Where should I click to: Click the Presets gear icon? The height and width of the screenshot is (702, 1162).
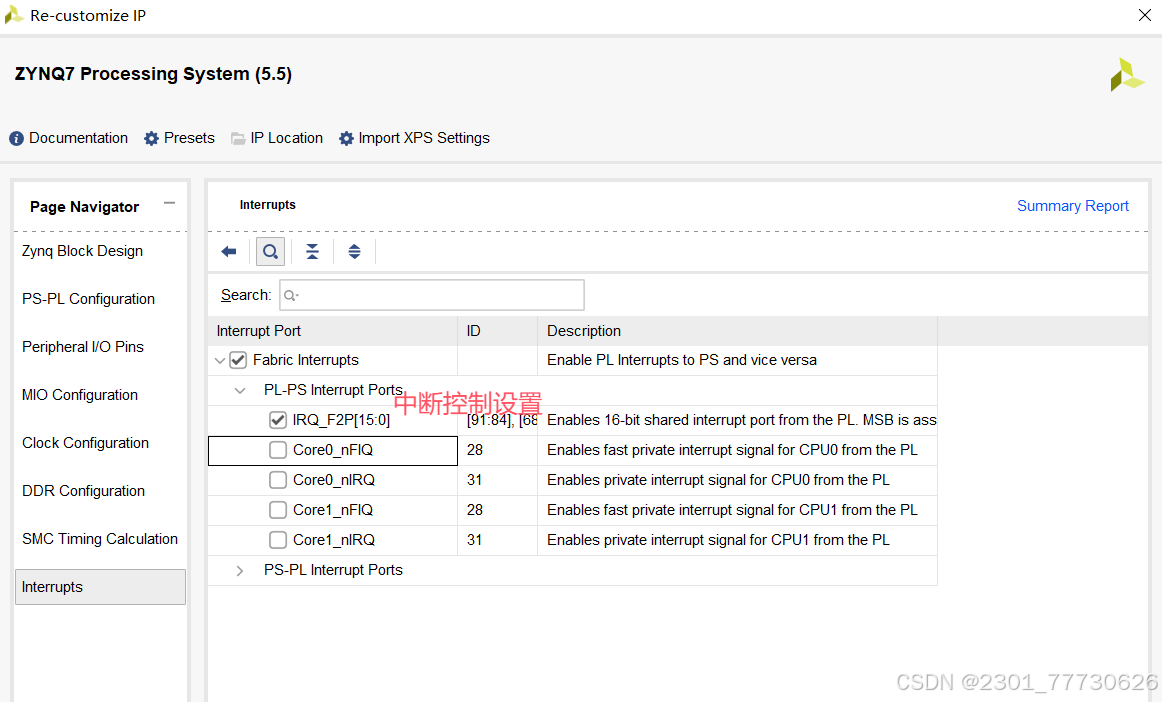151,139
